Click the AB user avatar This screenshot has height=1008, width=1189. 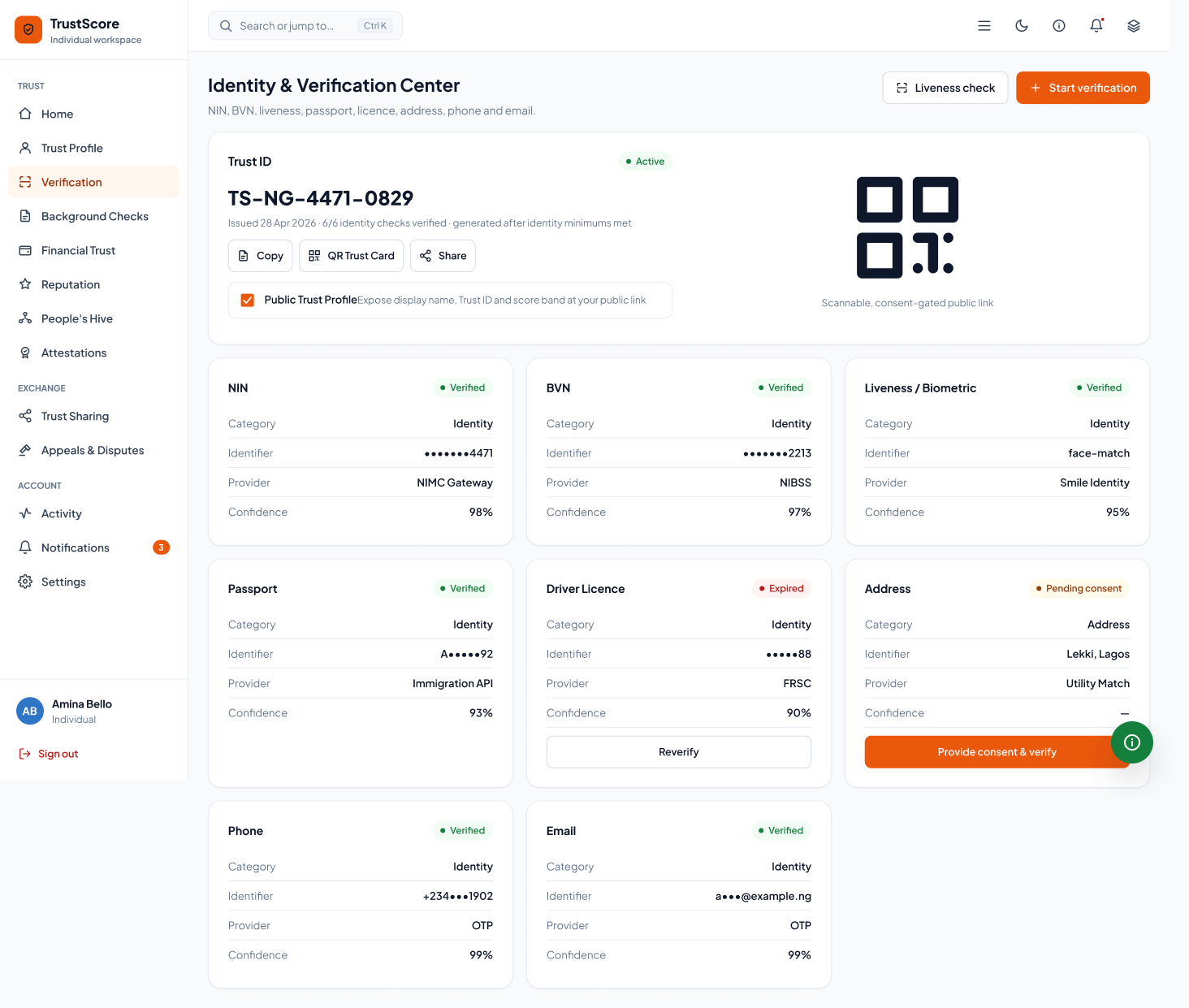[30, 711]
